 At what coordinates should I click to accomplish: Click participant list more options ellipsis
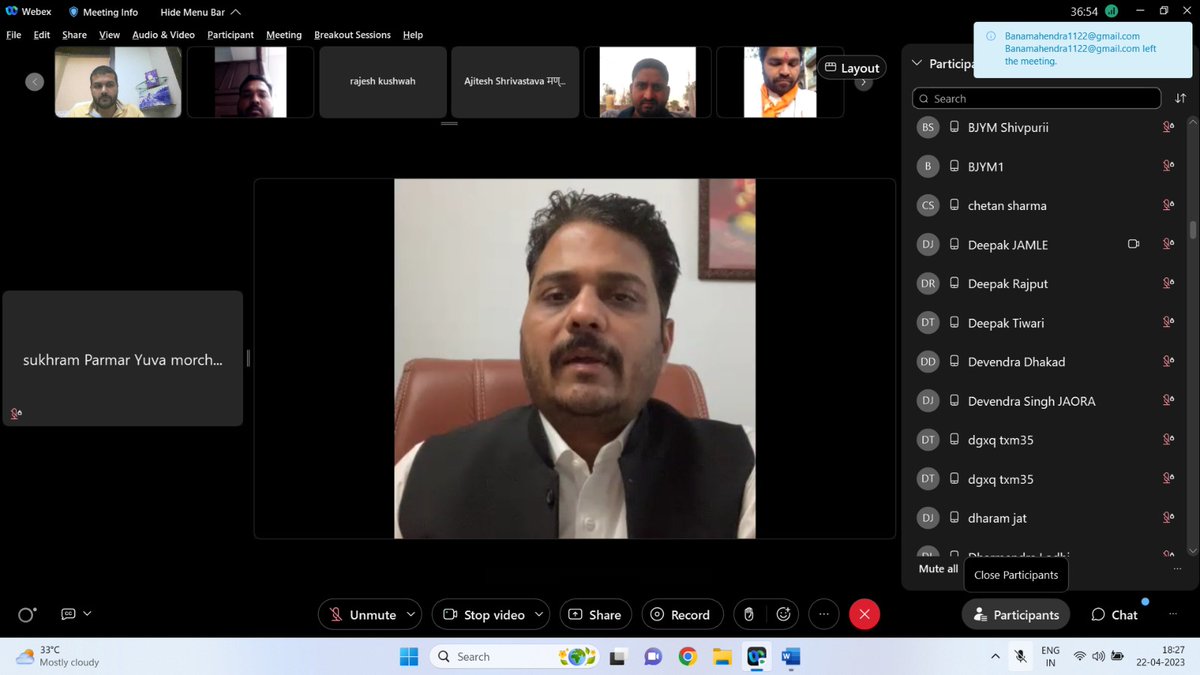click(1179, 568)
